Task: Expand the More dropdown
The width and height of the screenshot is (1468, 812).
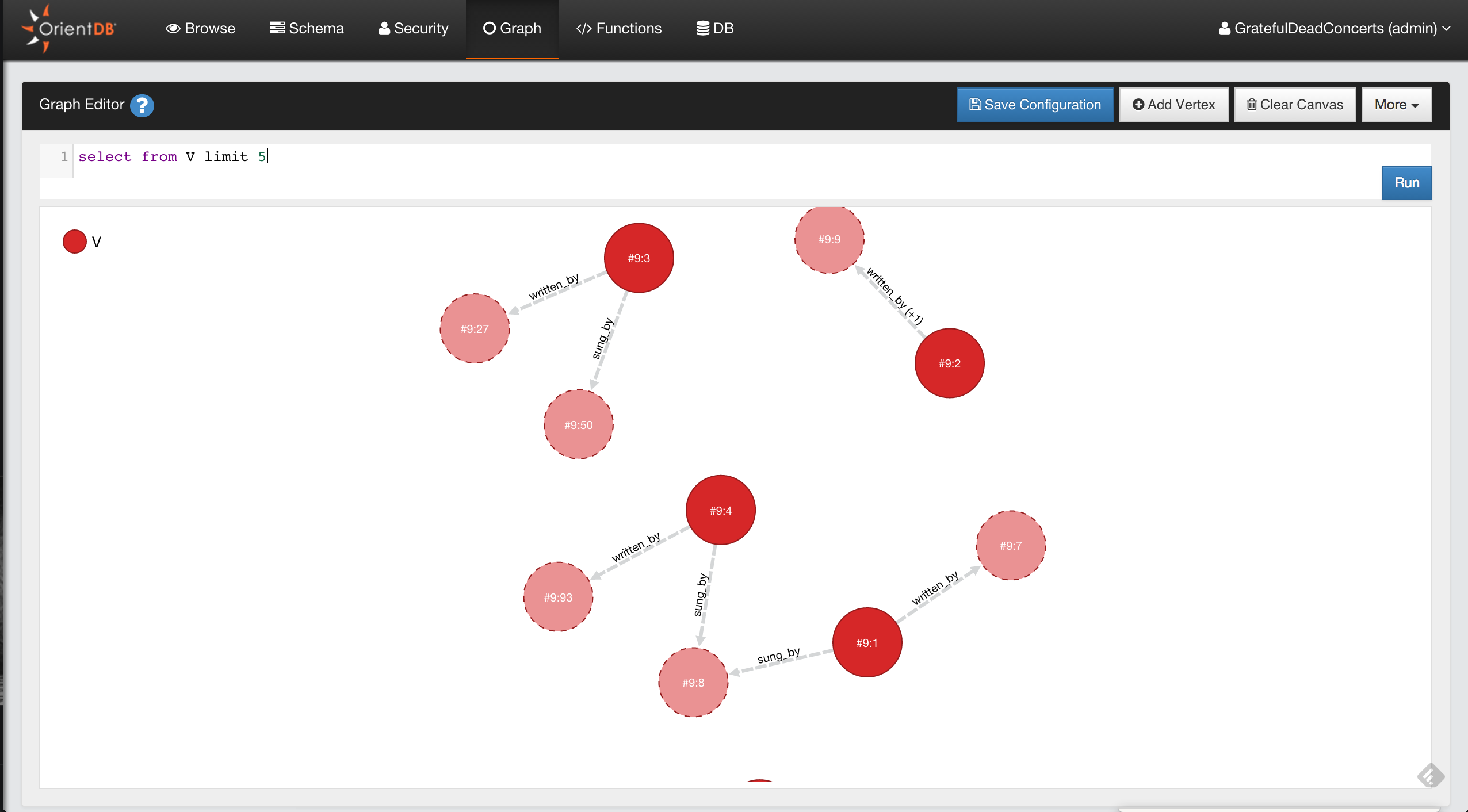Action: click(1396, 105)
